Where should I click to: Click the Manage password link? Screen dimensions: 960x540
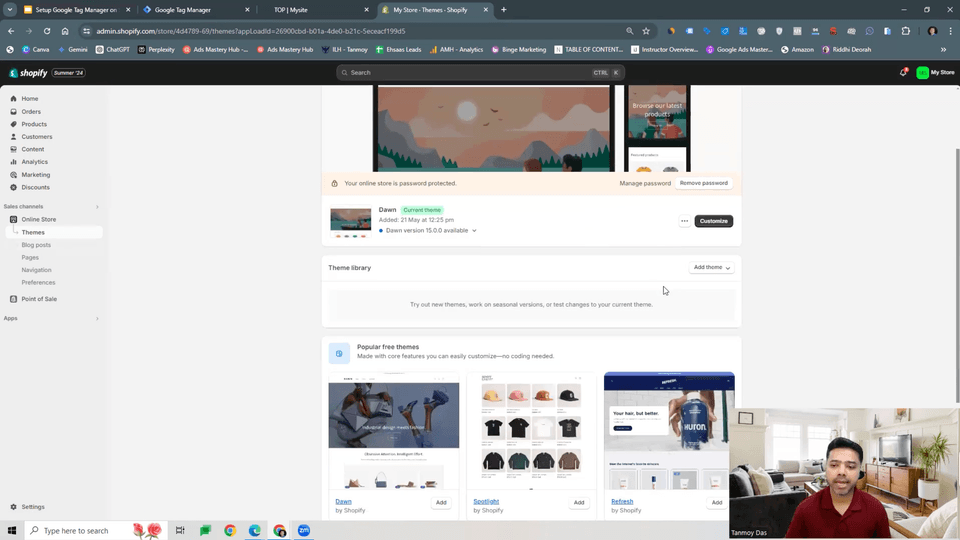click(645, 183)
